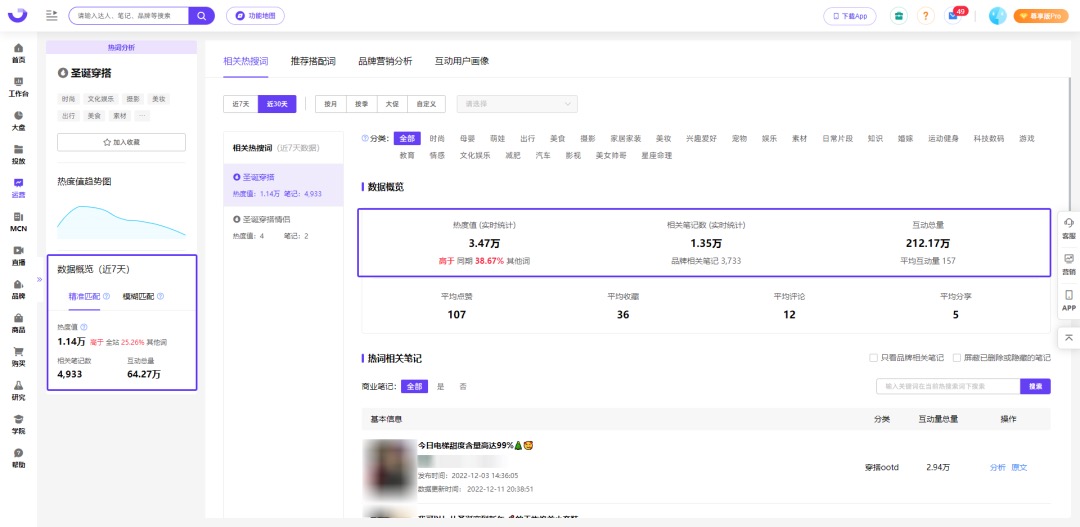Open the toolbox icon in header
This screenshot has height=527, width=1080.
(898, 16)
